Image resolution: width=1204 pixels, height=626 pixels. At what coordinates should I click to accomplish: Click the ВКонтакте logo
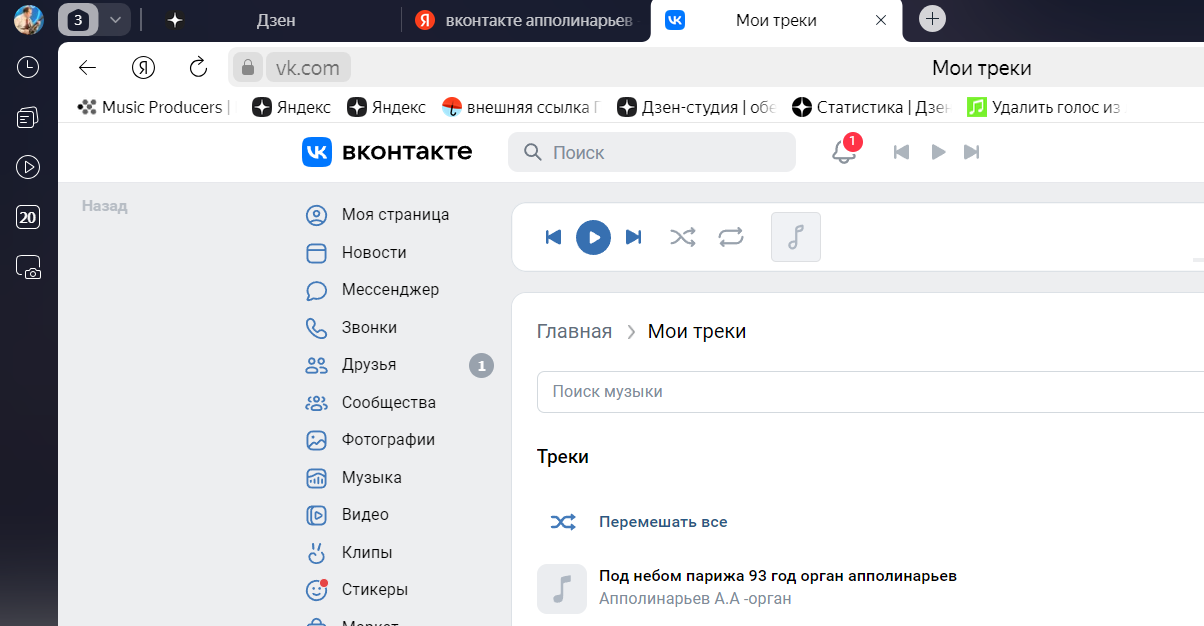tap(387, 152)
